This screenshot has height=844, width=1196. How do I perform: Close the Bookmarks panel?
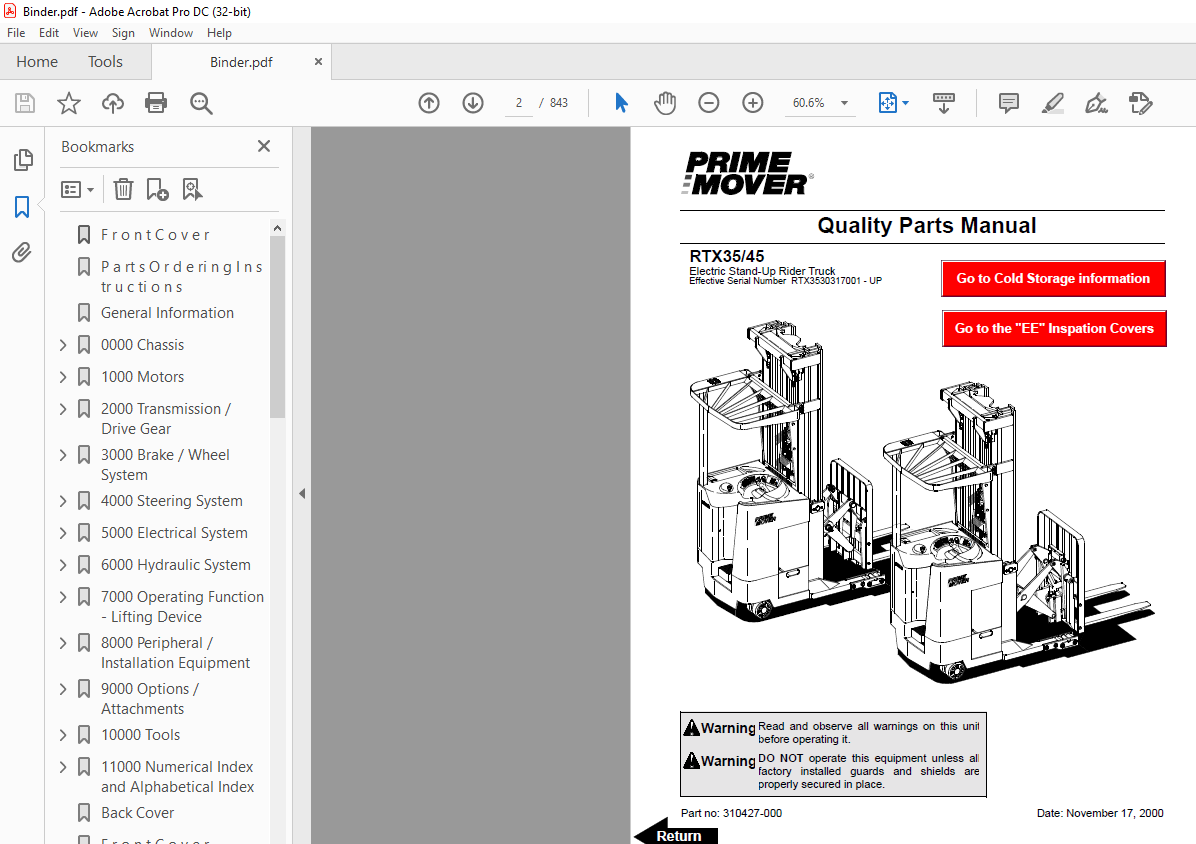tap(264, 146)
